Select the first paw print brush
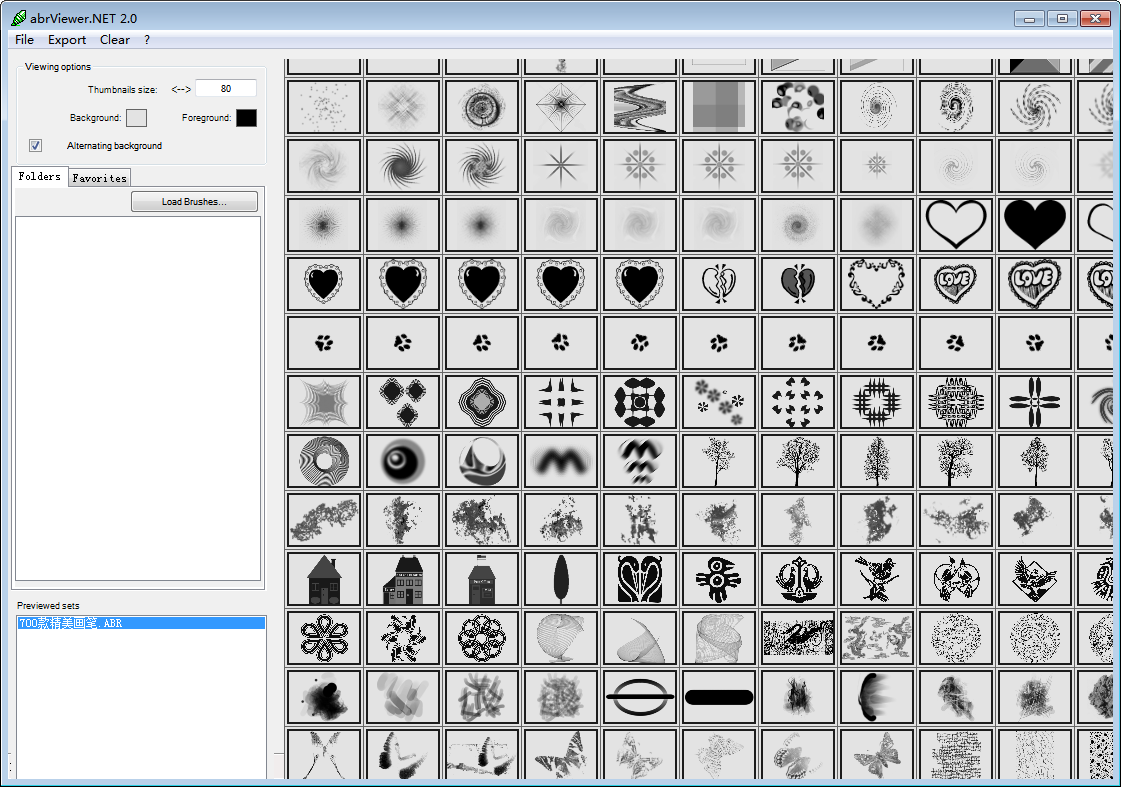1121x787 pixels. 324,342
